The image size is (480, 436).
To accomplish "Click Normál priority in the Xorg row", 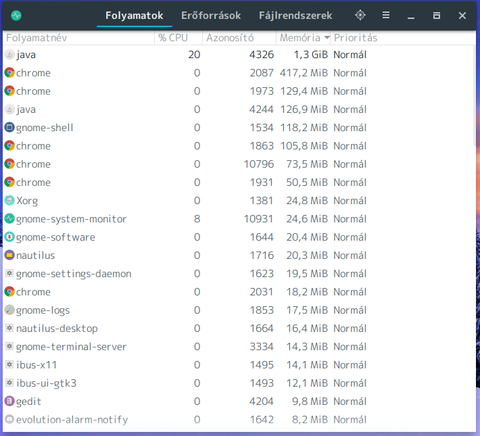I will pyautogui.click(x=350, y=200).
